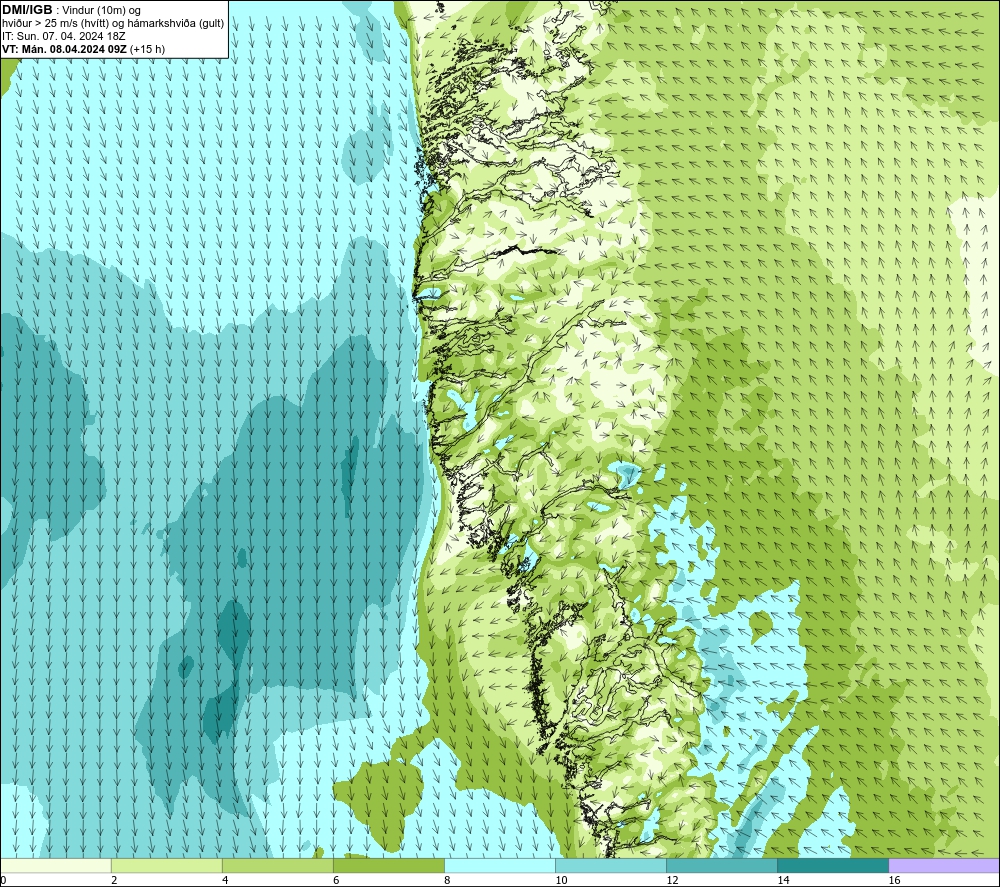
Task: Click the dark teal 14–16 legend swatch
Action: point(833,865)
